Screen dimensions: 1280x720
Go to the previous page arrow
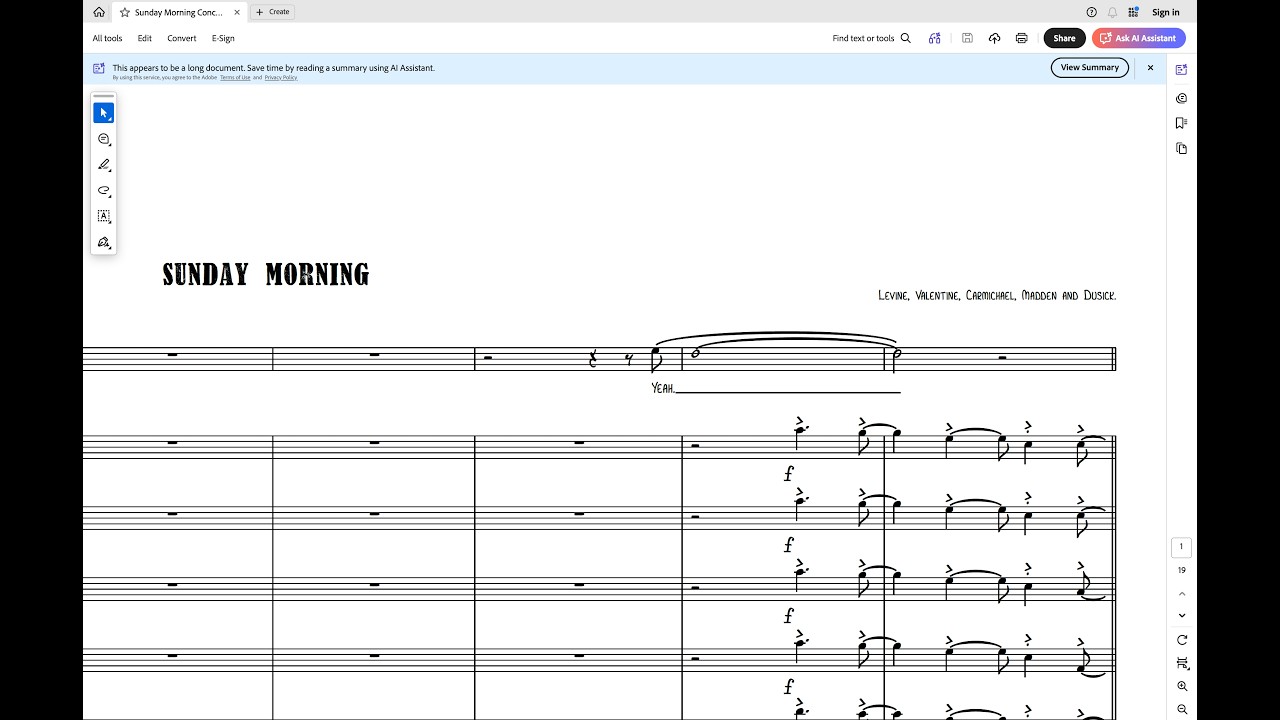[x=1181, y=594]
